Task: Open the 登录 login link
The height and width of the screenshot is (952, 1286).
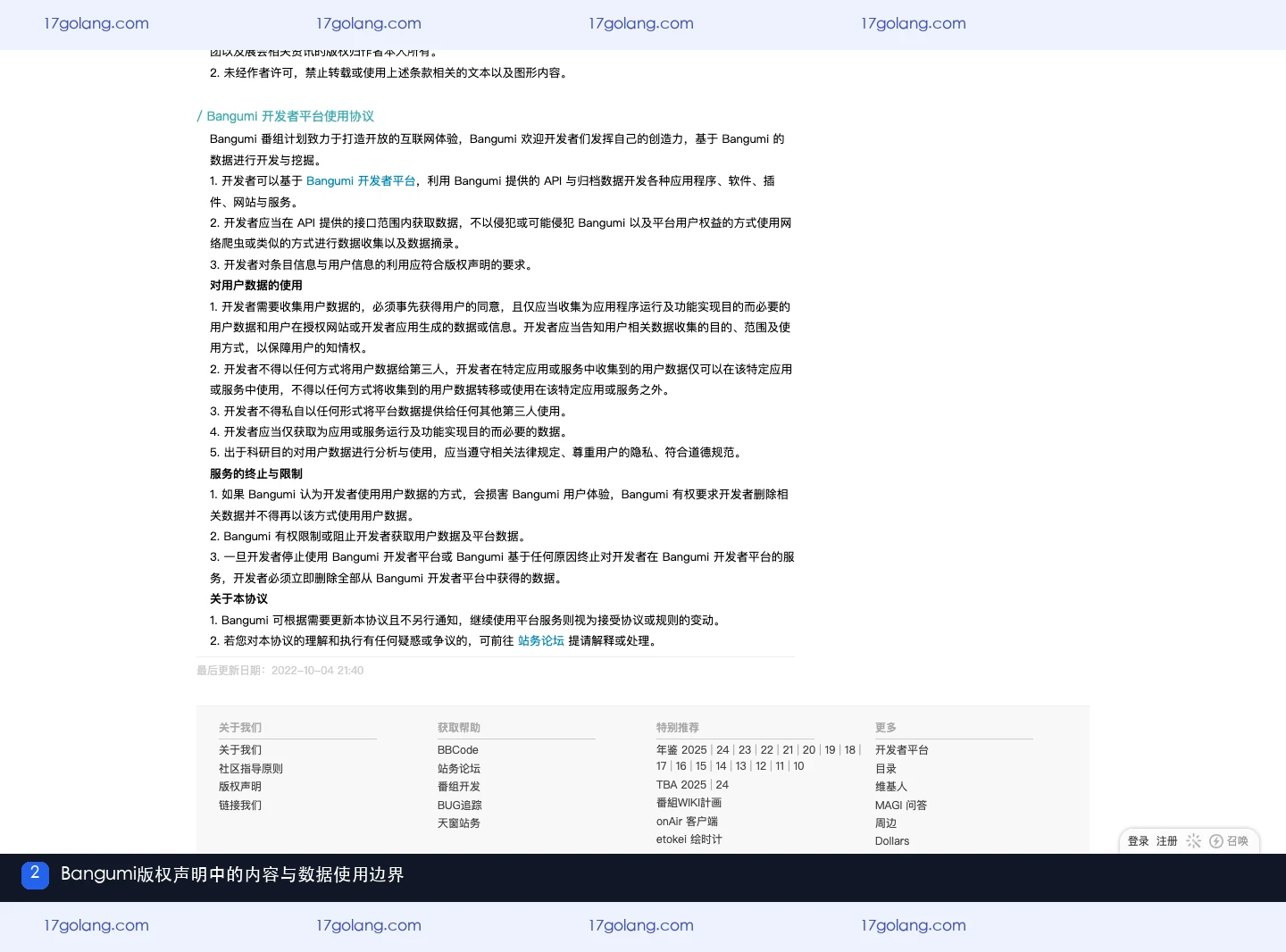Action: 1139,841
